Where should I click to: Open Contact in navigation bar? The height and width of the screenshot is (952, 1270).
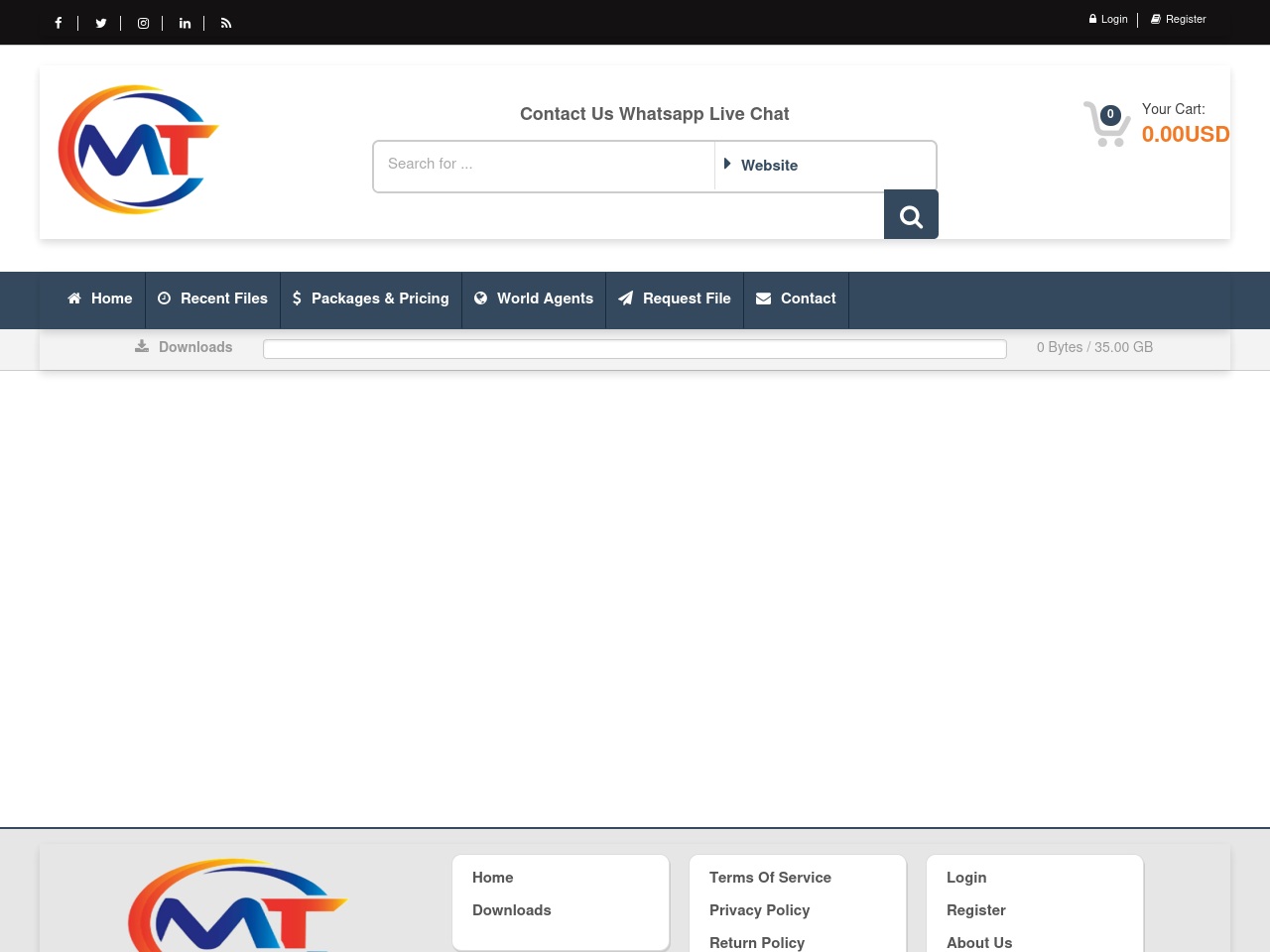pos(796,298)
